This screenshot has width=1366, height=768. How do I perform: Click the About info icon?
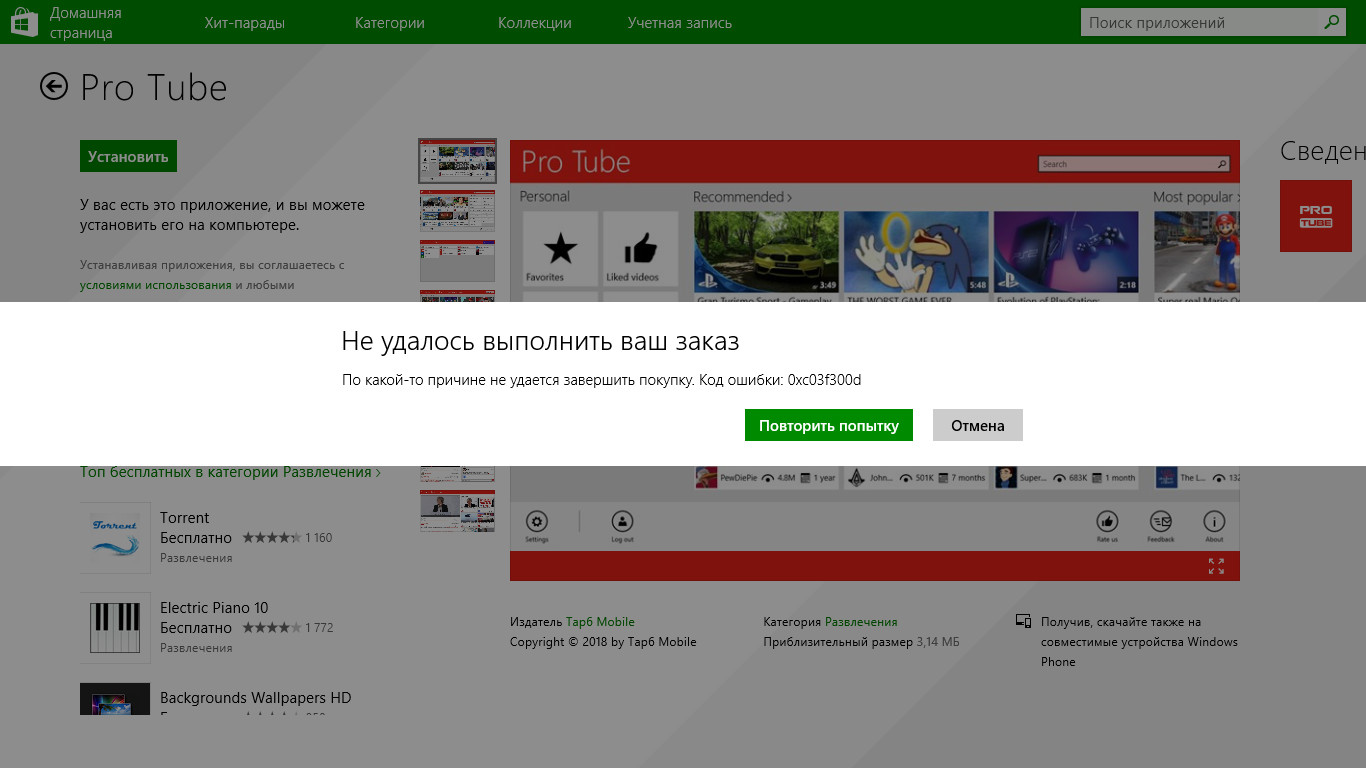[1214, 521]
